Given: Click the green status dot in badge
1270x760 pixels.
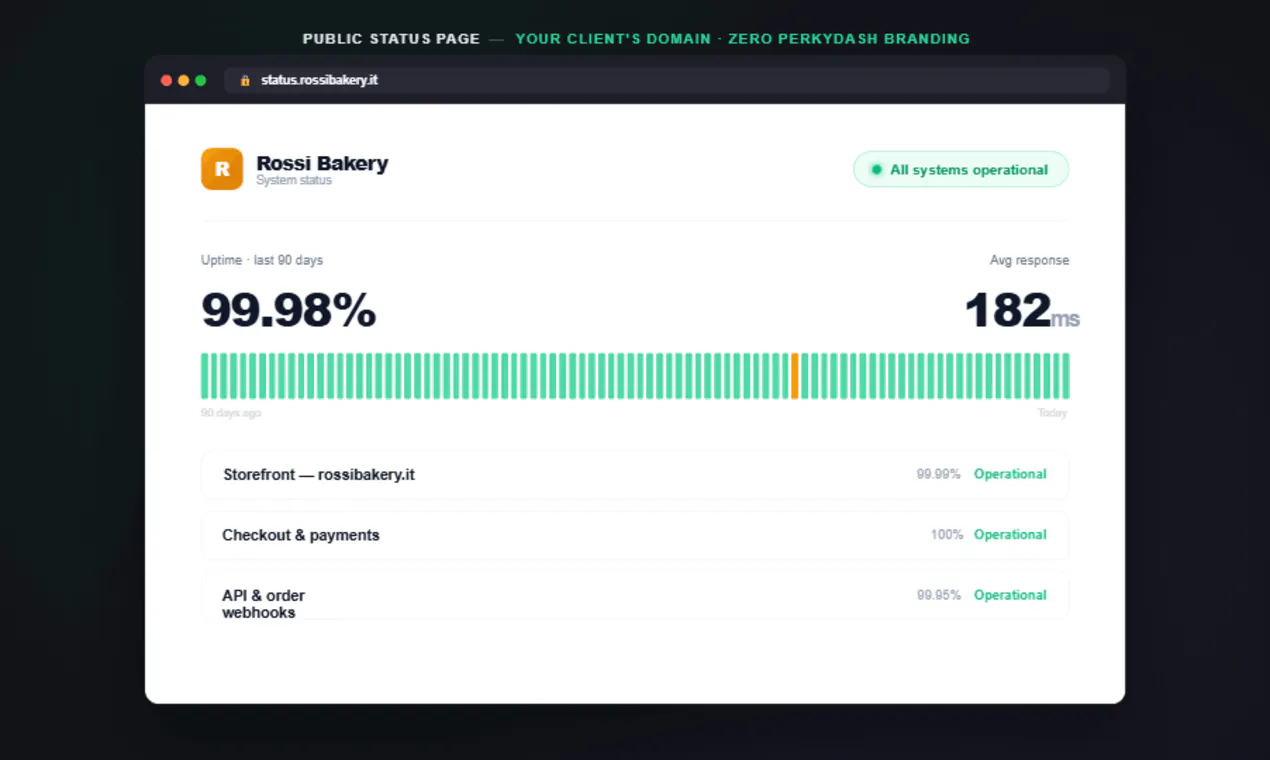Looking at the screenshot, I should (x=877, y=170).
